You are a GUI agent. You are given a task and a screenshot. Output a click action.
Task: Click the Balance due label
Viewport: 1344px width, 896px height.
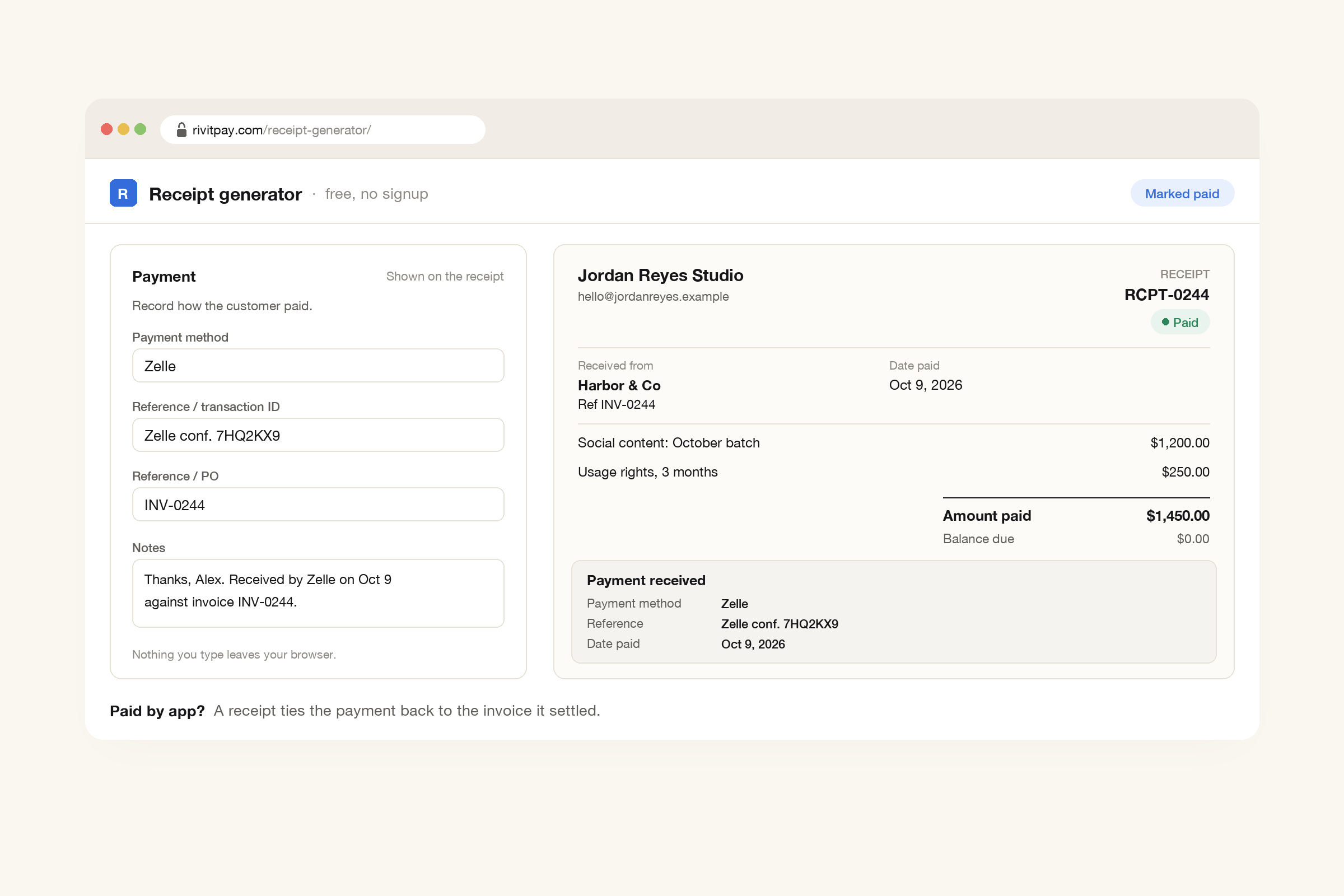pyautogui.click(x=978, y=539)
